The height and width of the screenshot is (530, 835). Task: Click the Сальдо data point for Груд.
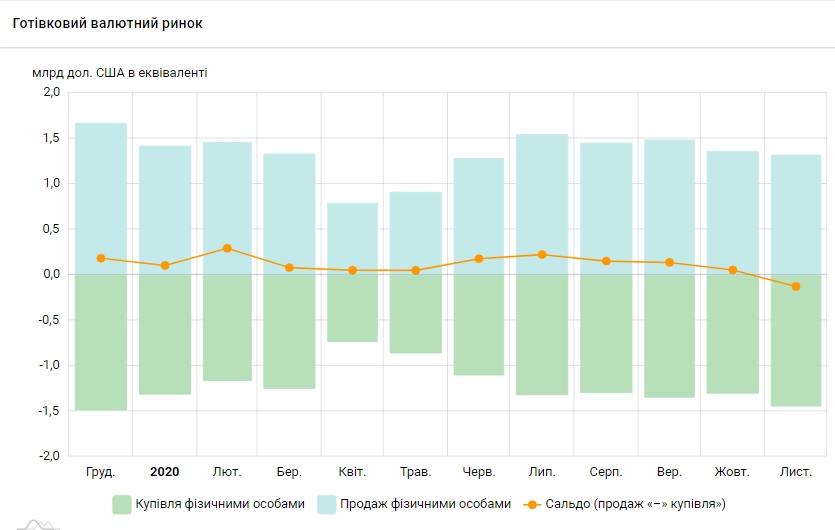tap(101, 258)
